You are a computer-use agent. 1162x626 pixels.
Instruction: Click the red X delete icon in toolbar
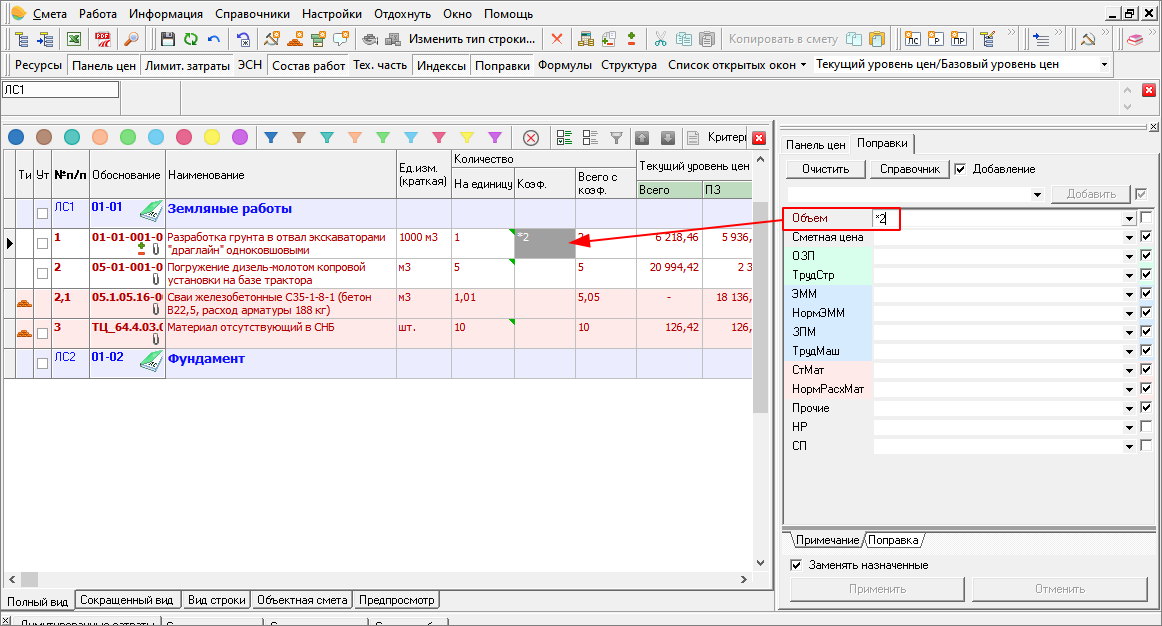pos(557,39)
